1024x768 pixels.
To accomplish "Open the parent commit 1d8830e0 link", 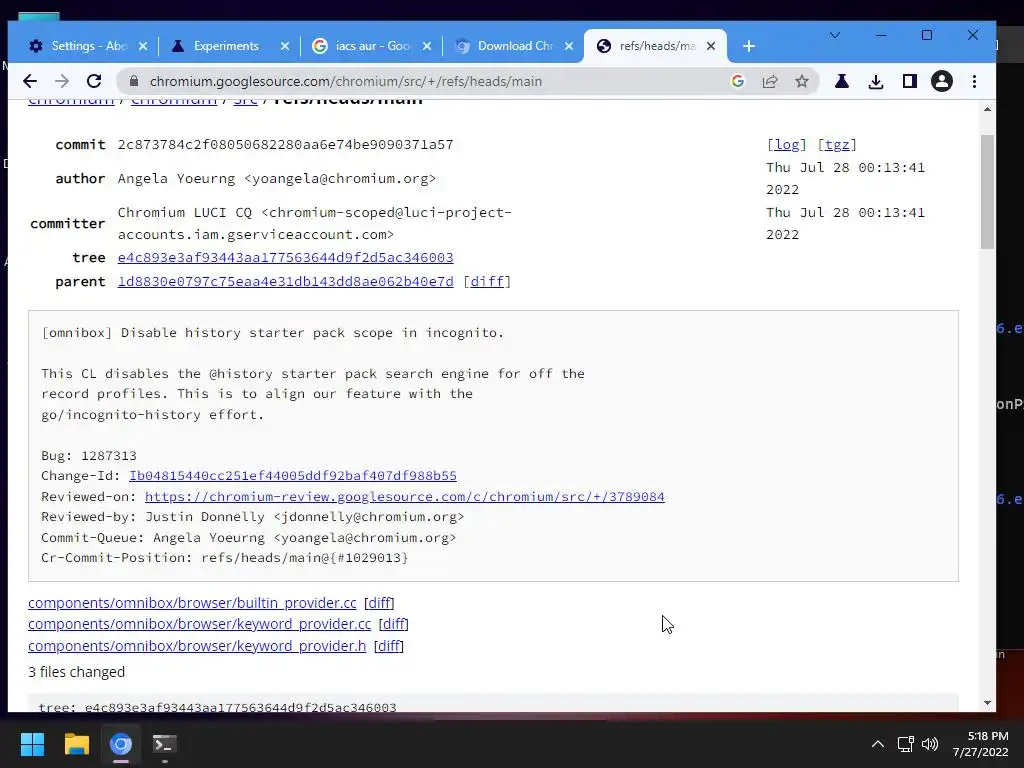I will pos(285,281).
